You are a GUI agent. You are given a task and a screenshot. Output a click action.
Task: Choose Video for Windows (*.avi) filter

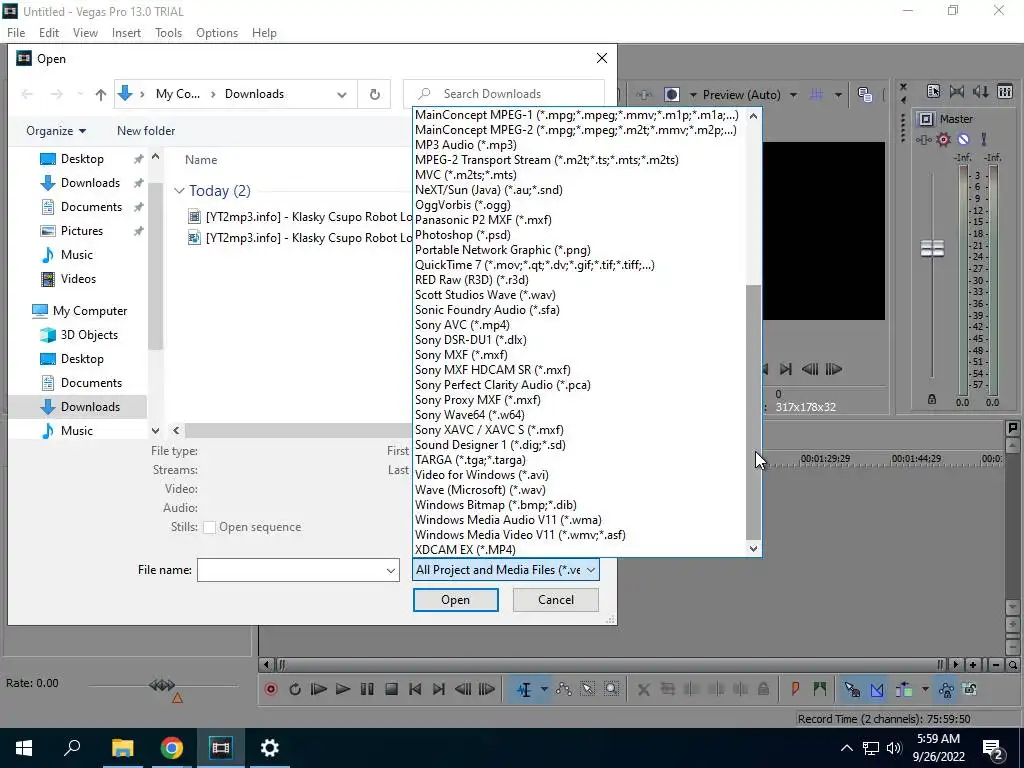pyautogui.click(x=580, y=475)
